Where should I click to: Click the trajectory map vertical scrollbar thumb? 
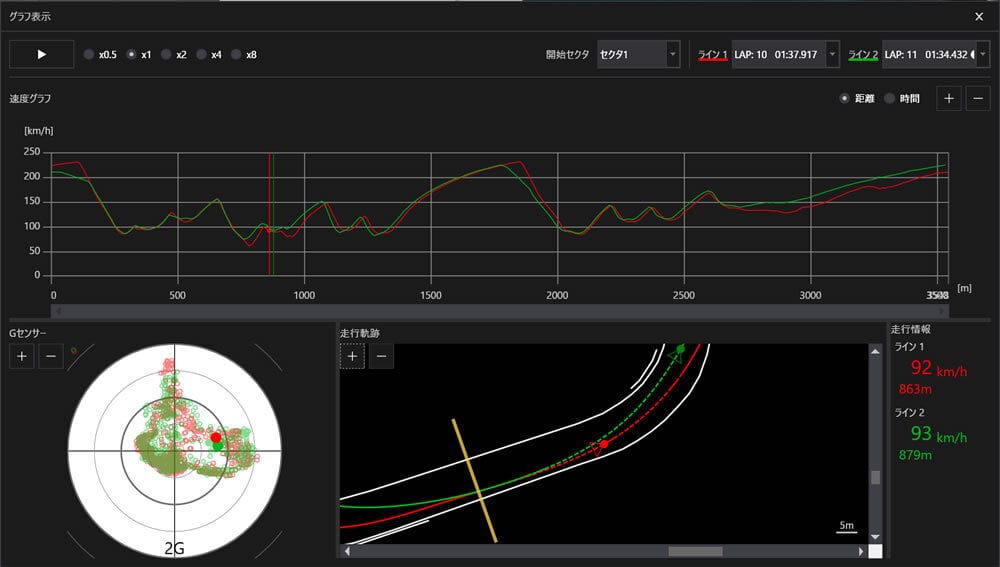click(876, 477)
